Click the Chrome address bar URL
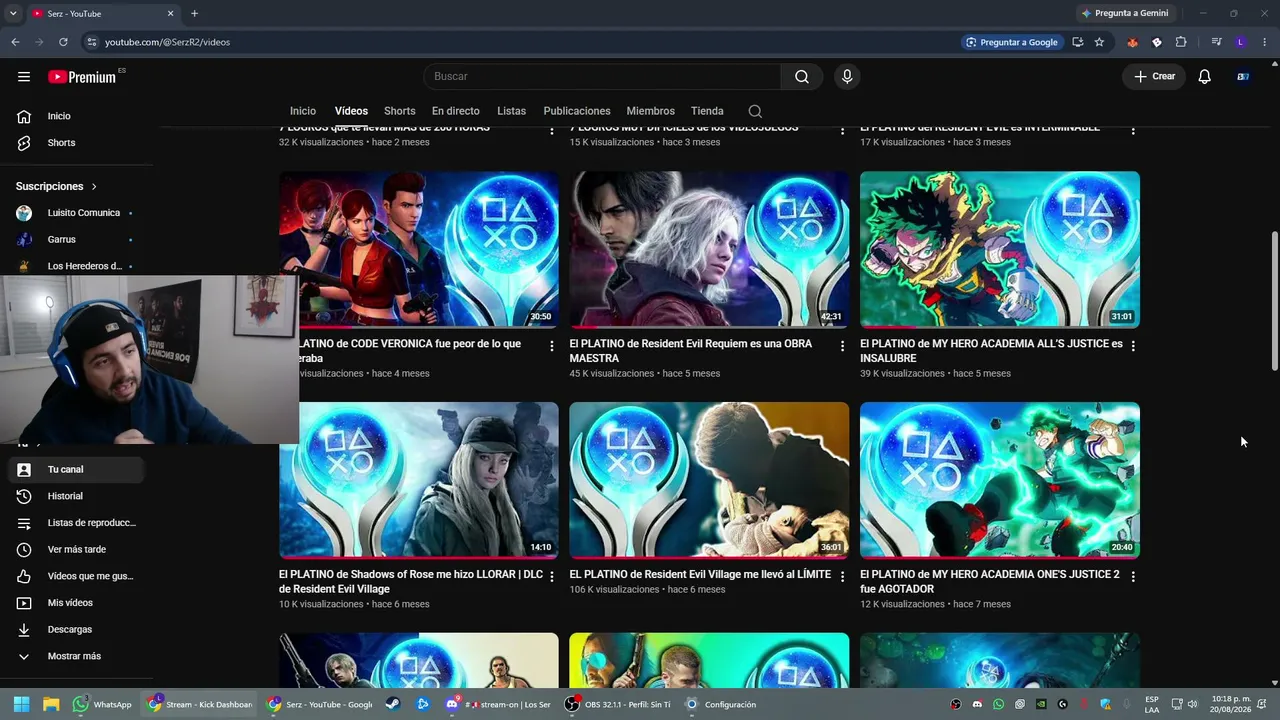Viewport: 1280px width, 720px height. (x=167, y=42)
